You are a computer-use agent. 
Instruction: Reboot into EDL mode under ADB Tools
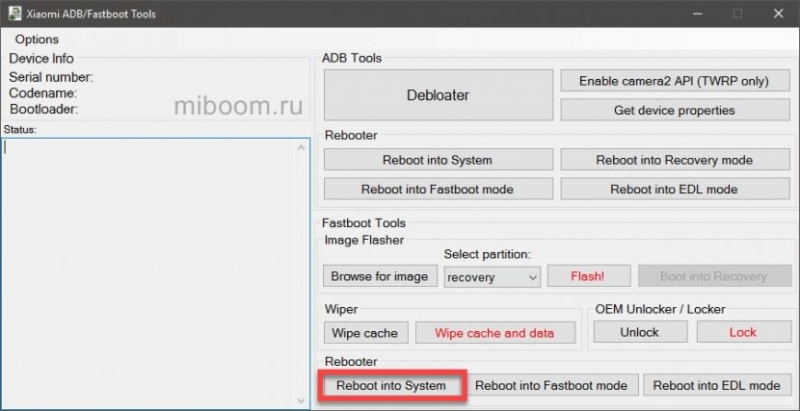click(x=674, y=189)
